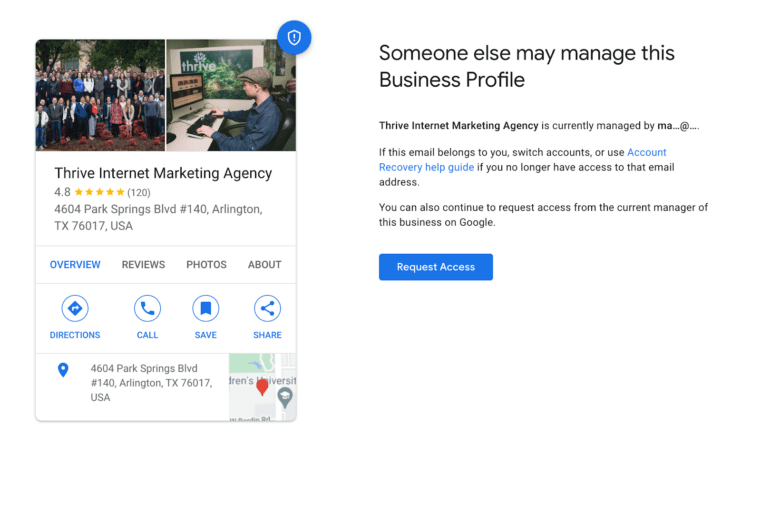Open the photo of the man at a computer
761x517 pixels.
tap(231, 95)
